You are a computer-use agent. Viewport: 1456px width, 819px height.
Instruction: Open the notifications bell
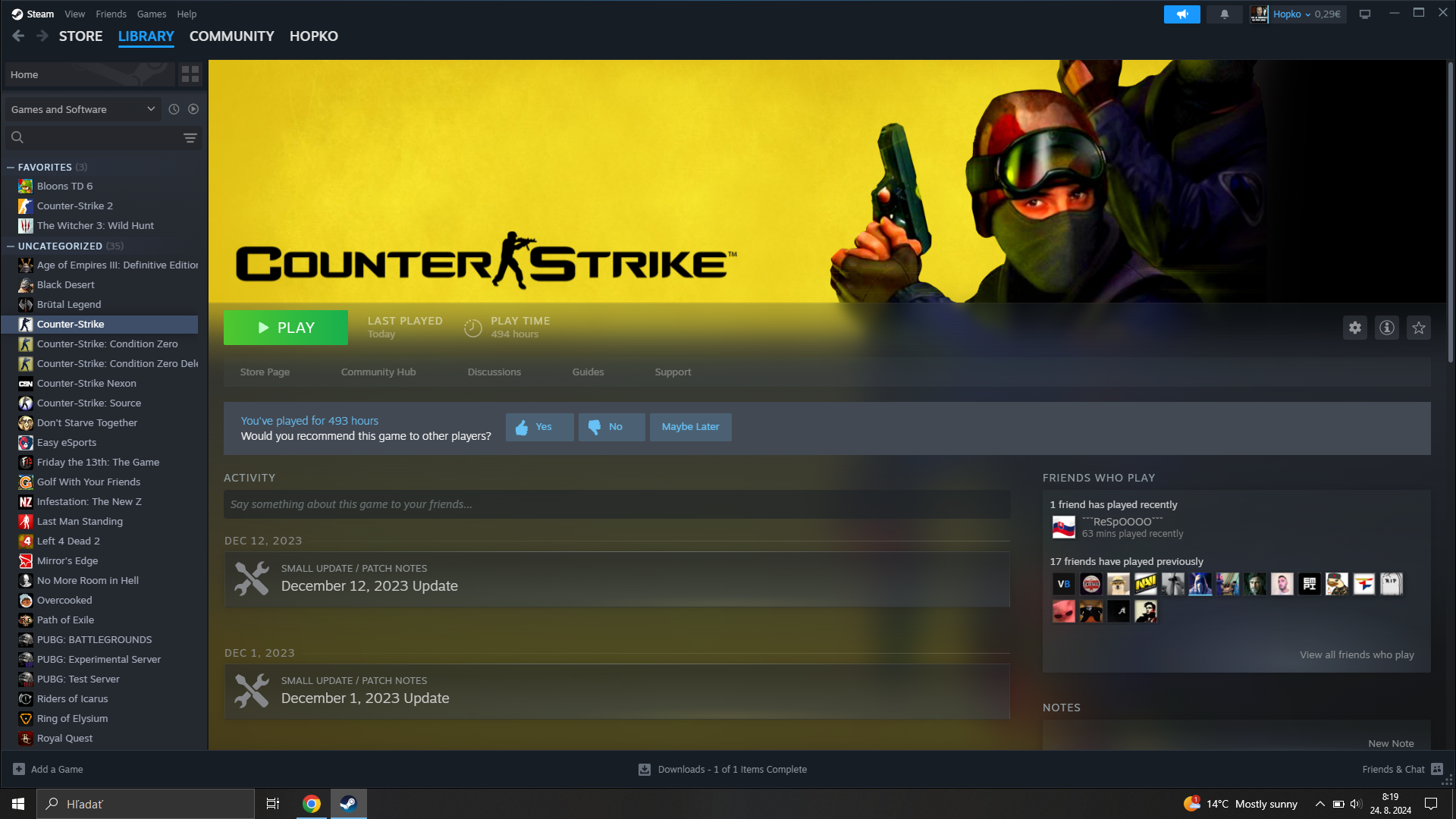[x=1224, y=14]
